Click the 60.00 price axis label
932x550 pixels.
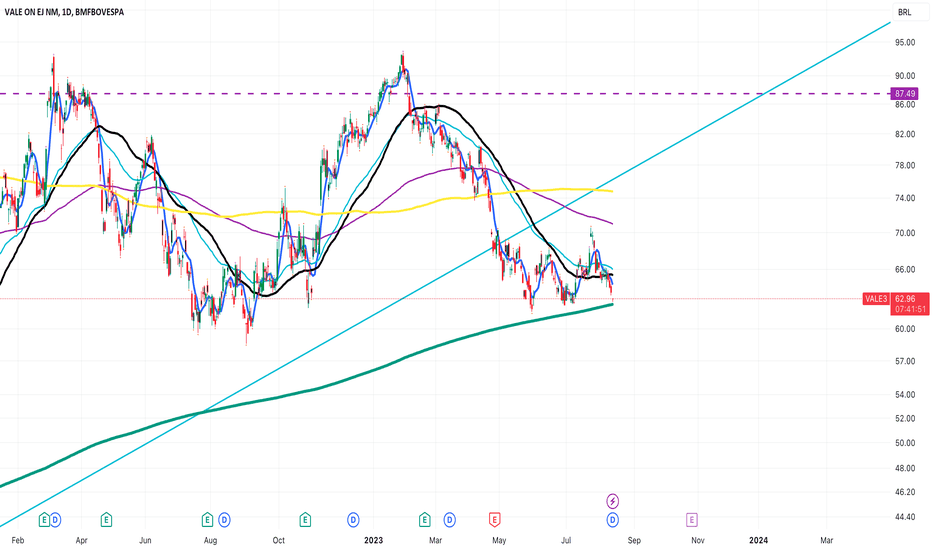(x=905, y=329)
